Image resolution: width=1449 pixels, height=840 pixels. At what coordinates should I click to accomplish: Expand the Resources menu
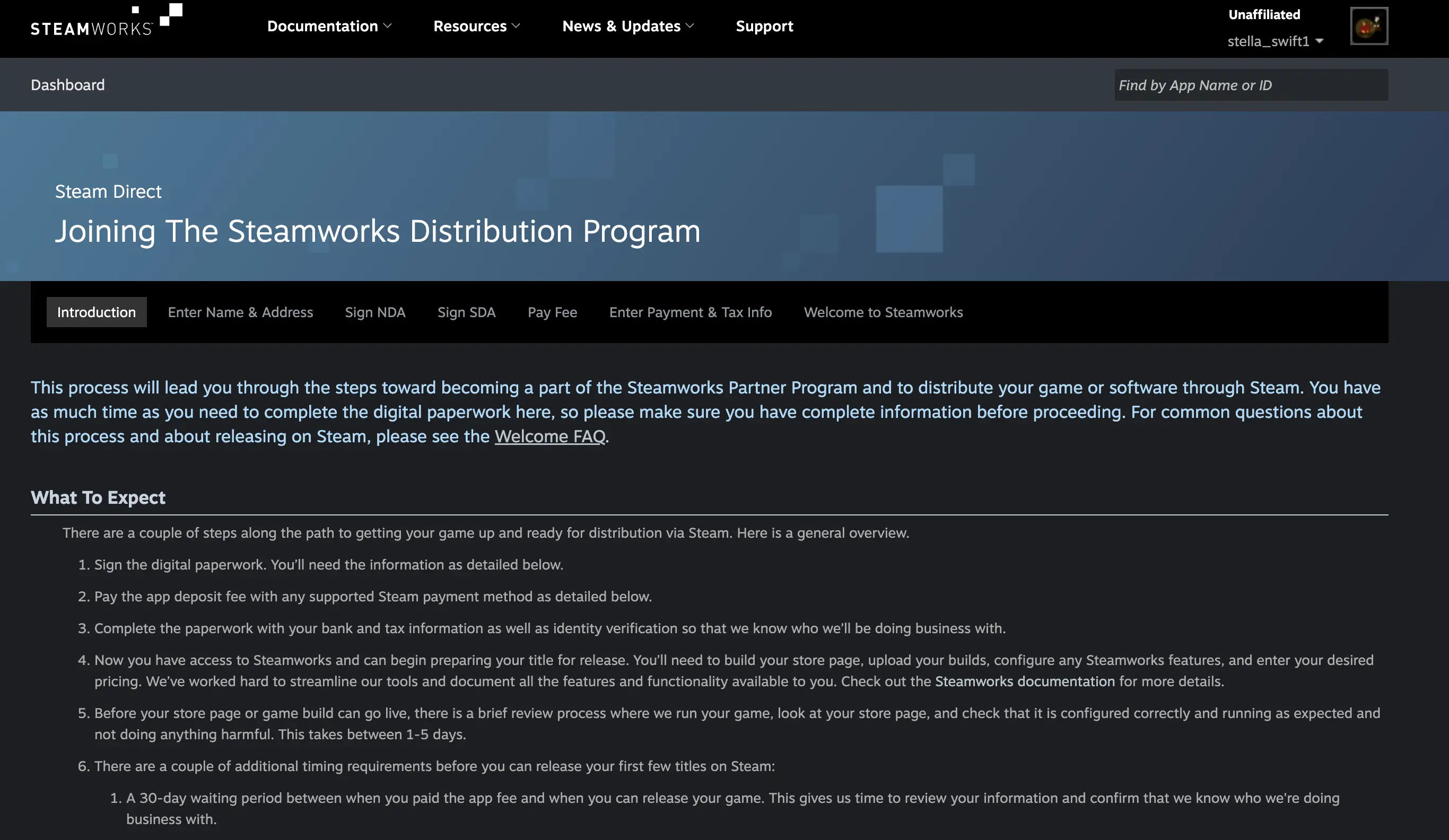477,26
